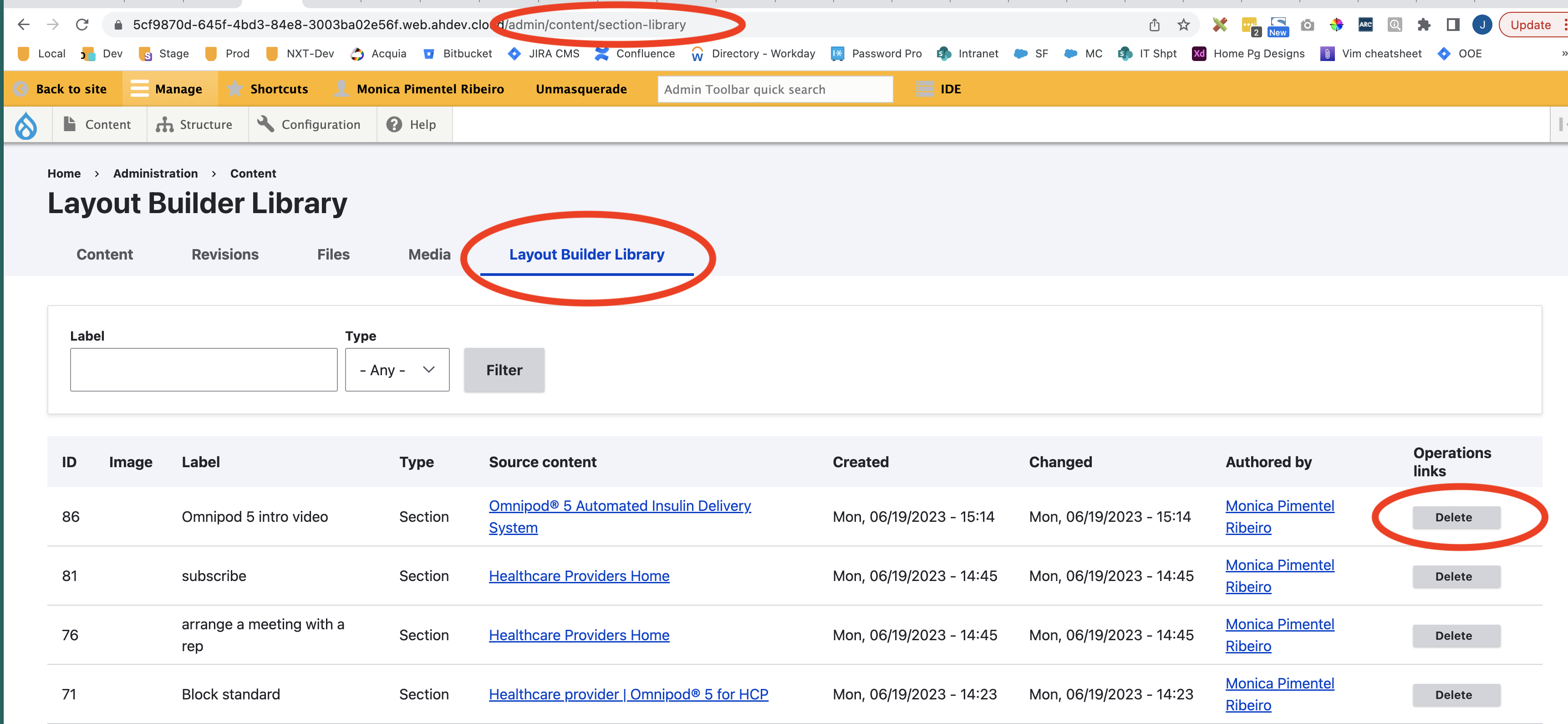Click the Administration breadcrumb

click(155, 173)
